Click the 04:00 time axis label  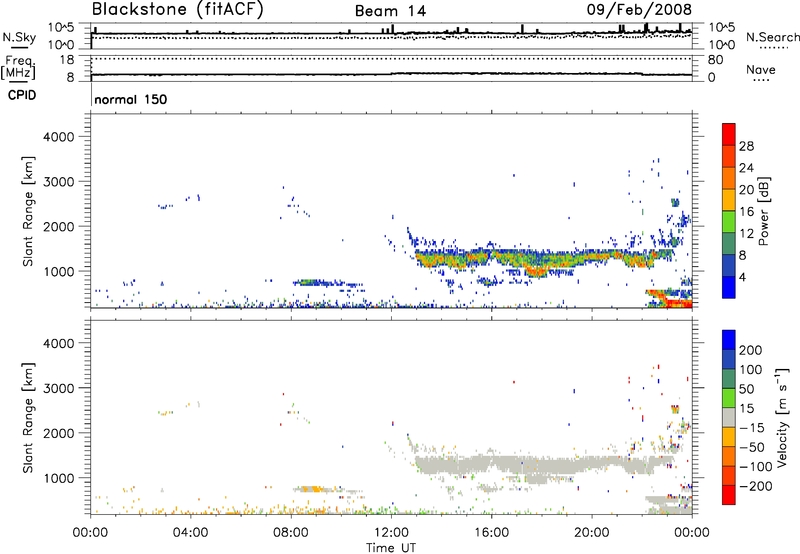click(x=190, y=533)
